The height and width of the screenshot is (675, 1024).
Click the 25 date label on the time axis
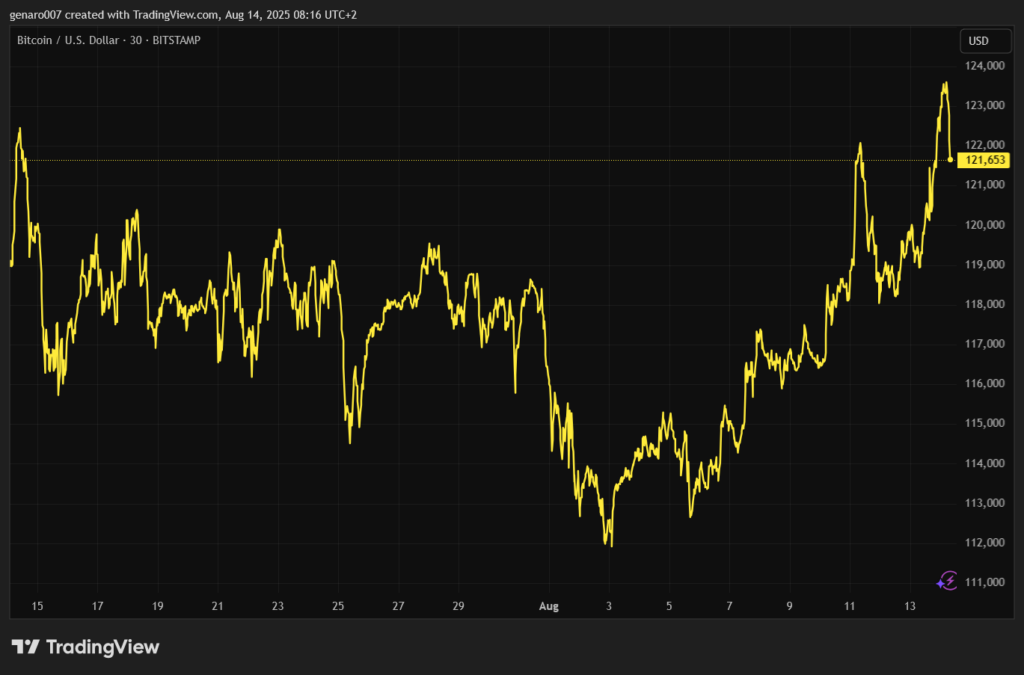pos(338,606)
